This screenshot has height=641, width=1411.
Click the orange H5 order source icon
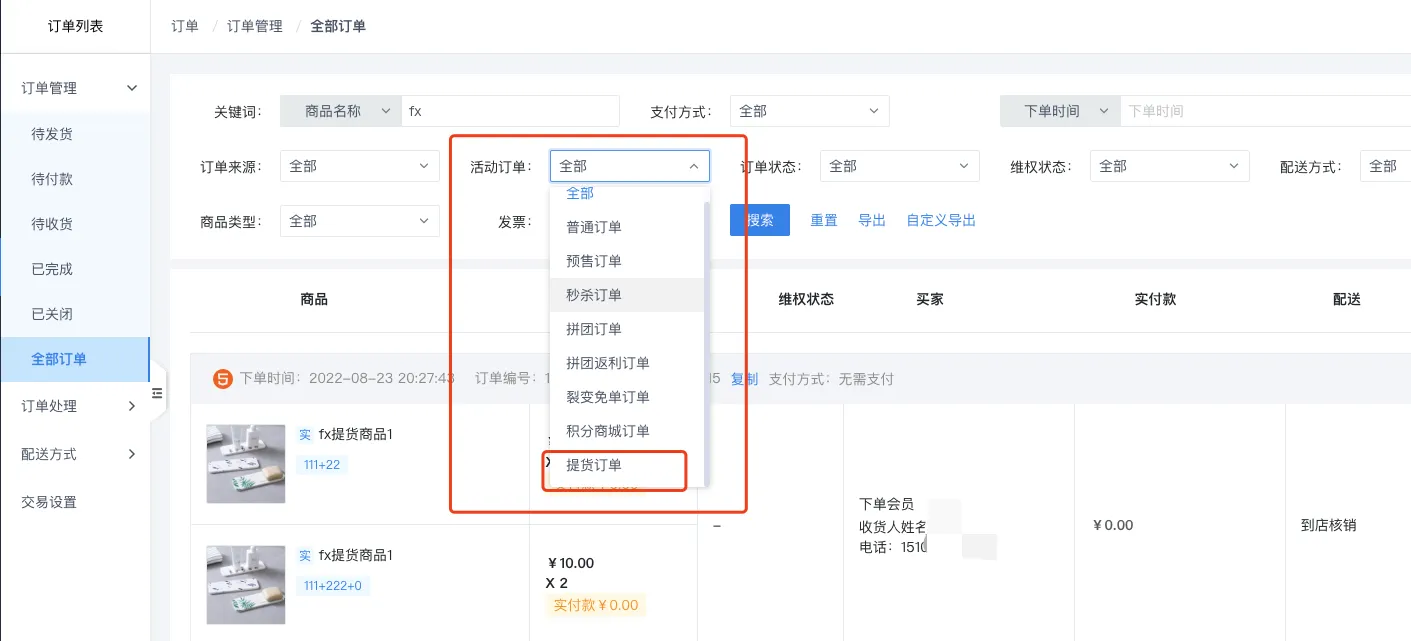222,379
